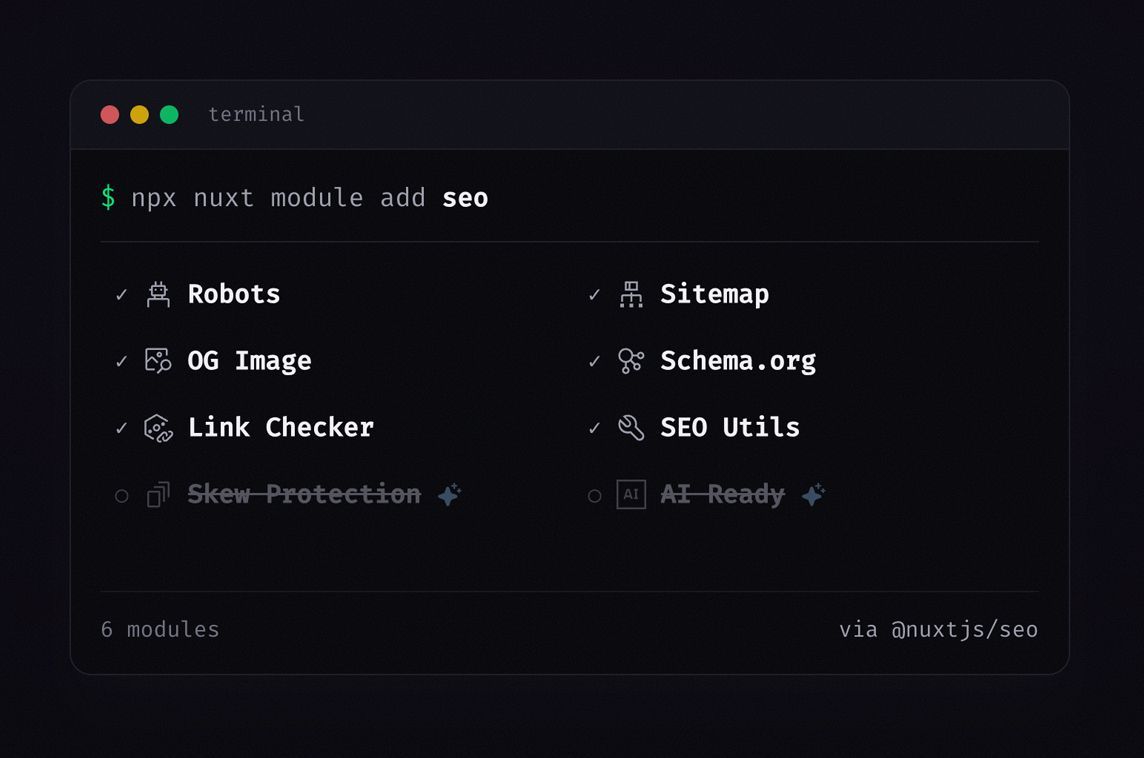
Task: Click sparkle icon beside AI Ready
Action: 813,494
